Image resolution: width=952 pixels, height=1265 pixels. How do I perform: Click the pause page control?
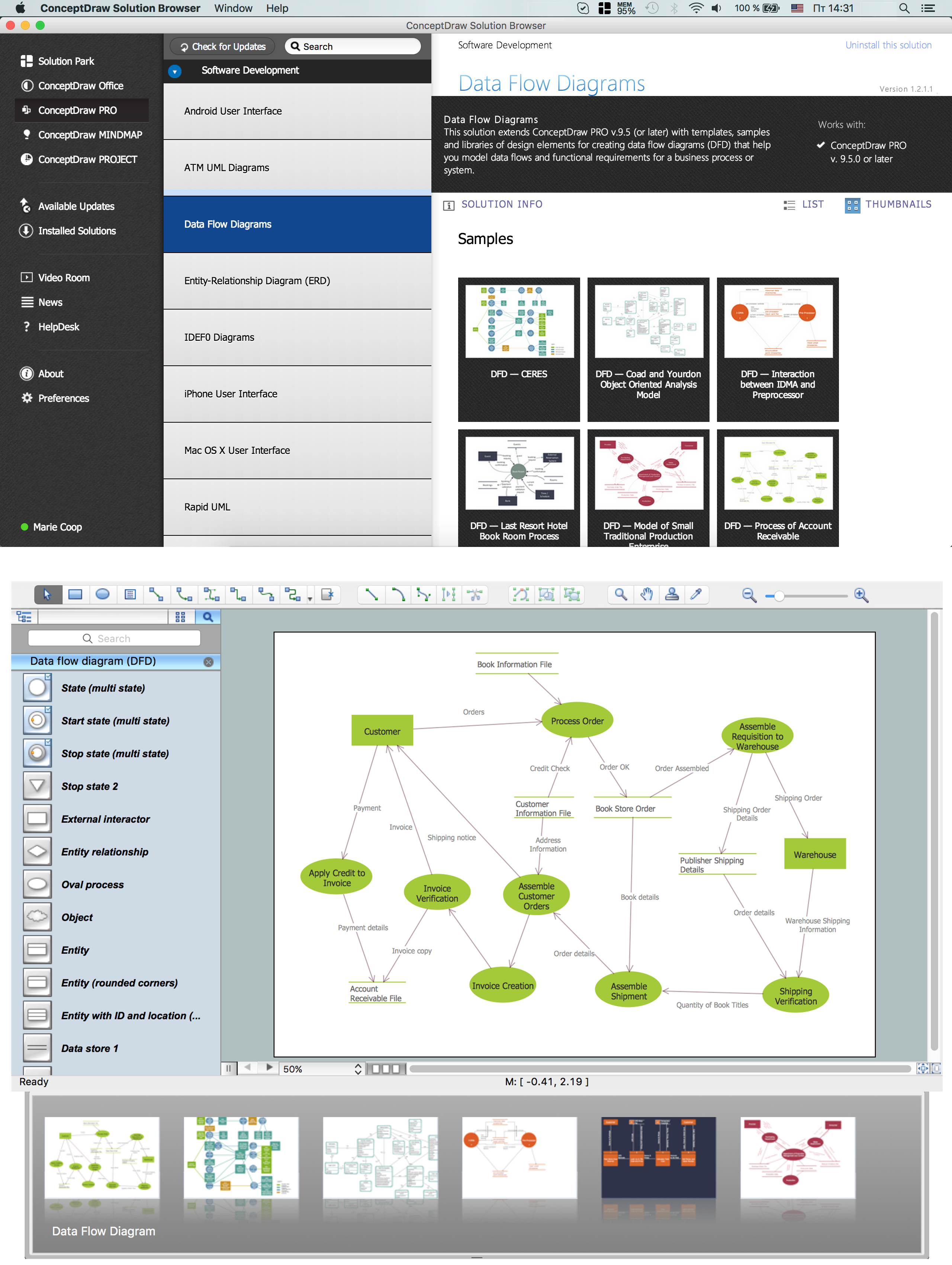click(x=229, y=1068)
